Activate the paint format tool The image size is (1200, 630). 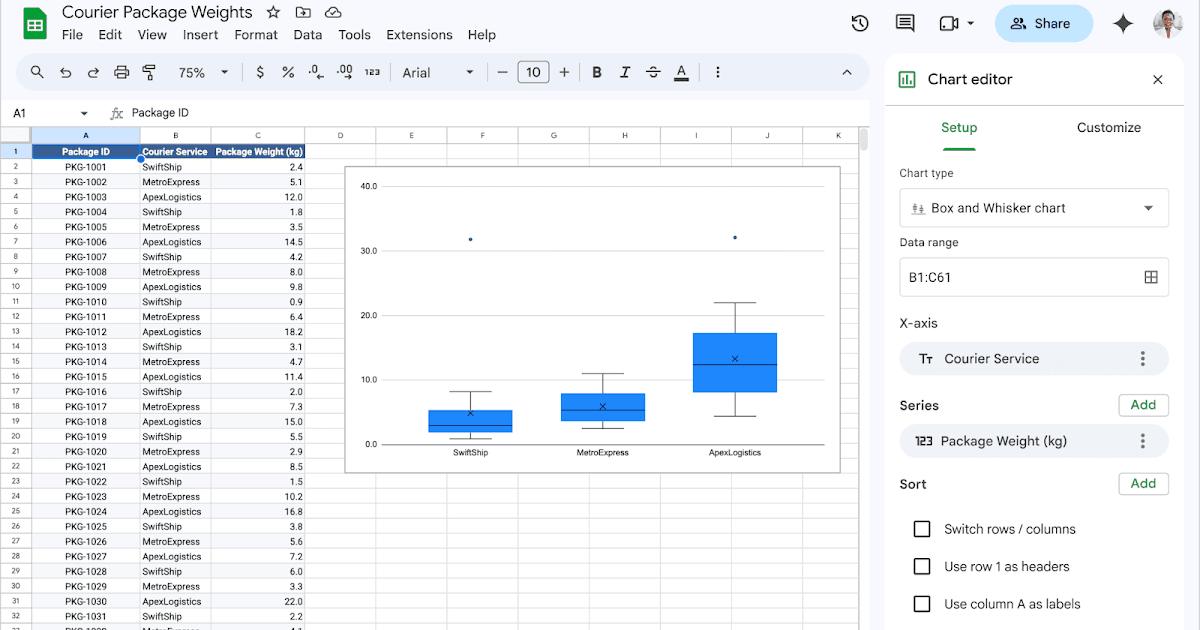150,72
